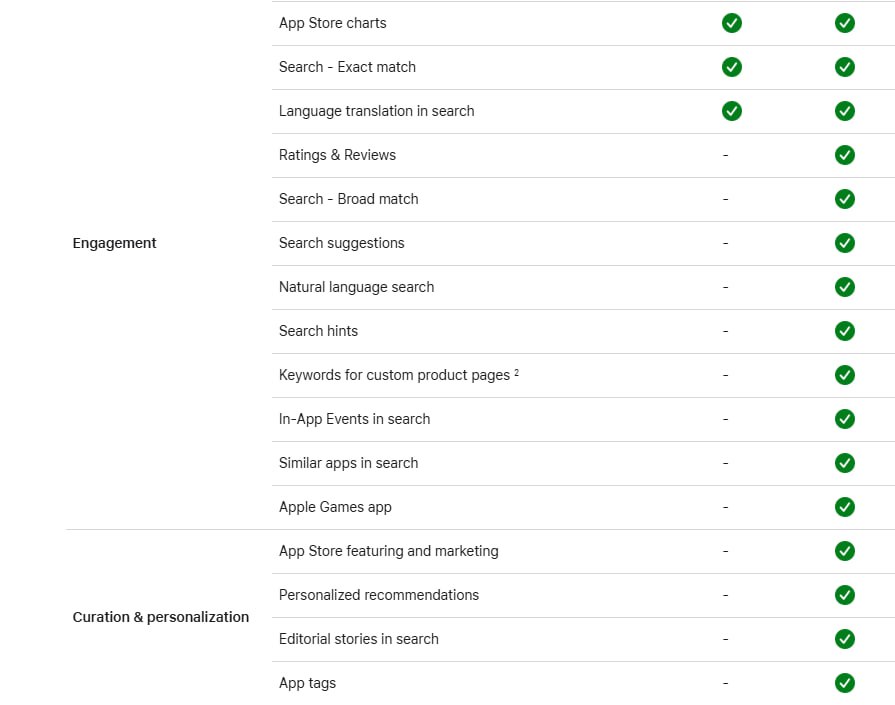The image size is (895, 705).
Task: Click second-column checkmark for App Store charts
Action: pyautogui.click(x=845, y=23)
